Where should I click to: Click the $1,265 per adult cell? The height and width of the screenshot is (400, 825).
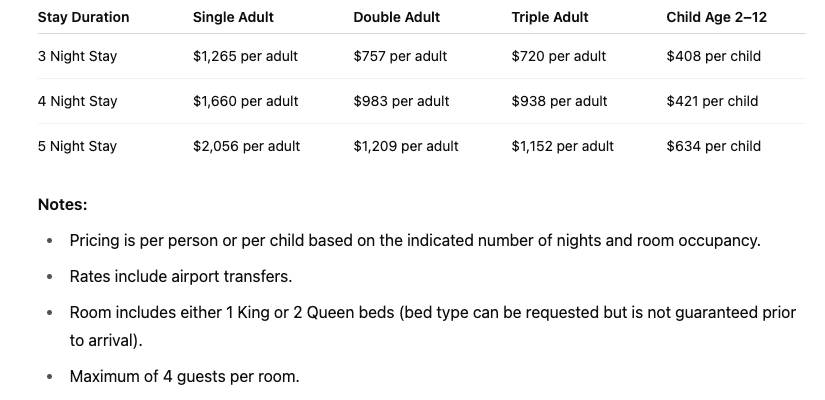(x=245, y=56)
